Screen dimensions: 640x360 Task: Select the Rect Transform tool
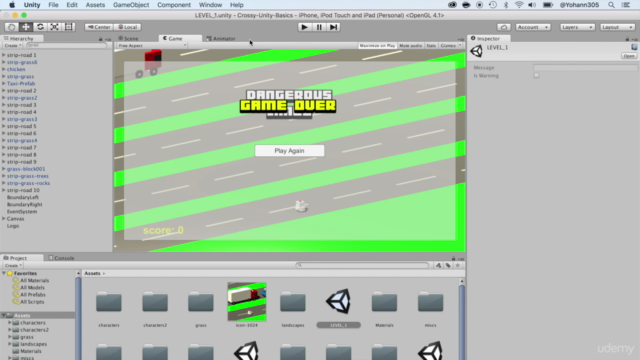point(69,27)
